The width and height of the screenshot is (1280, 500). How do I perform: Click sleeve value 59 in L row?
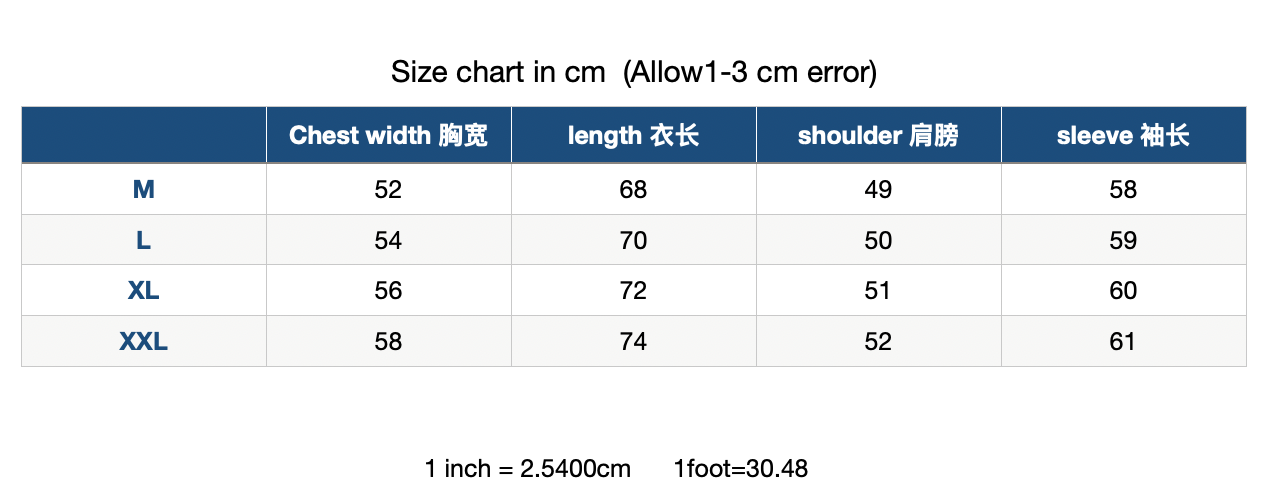pyautogui.click(x=1123, y=240)
